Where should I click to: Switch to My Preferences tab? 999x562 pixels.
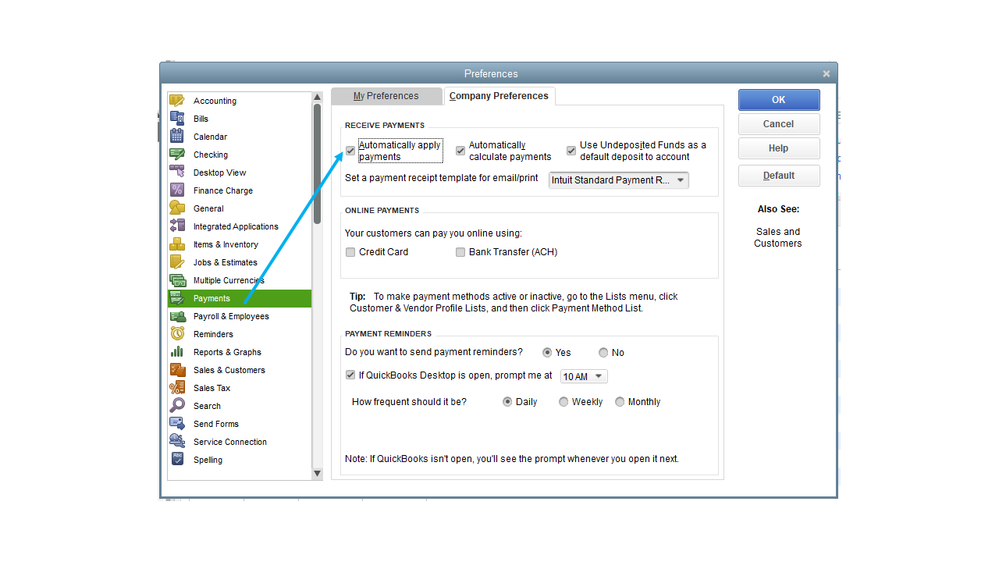[386, 96]
